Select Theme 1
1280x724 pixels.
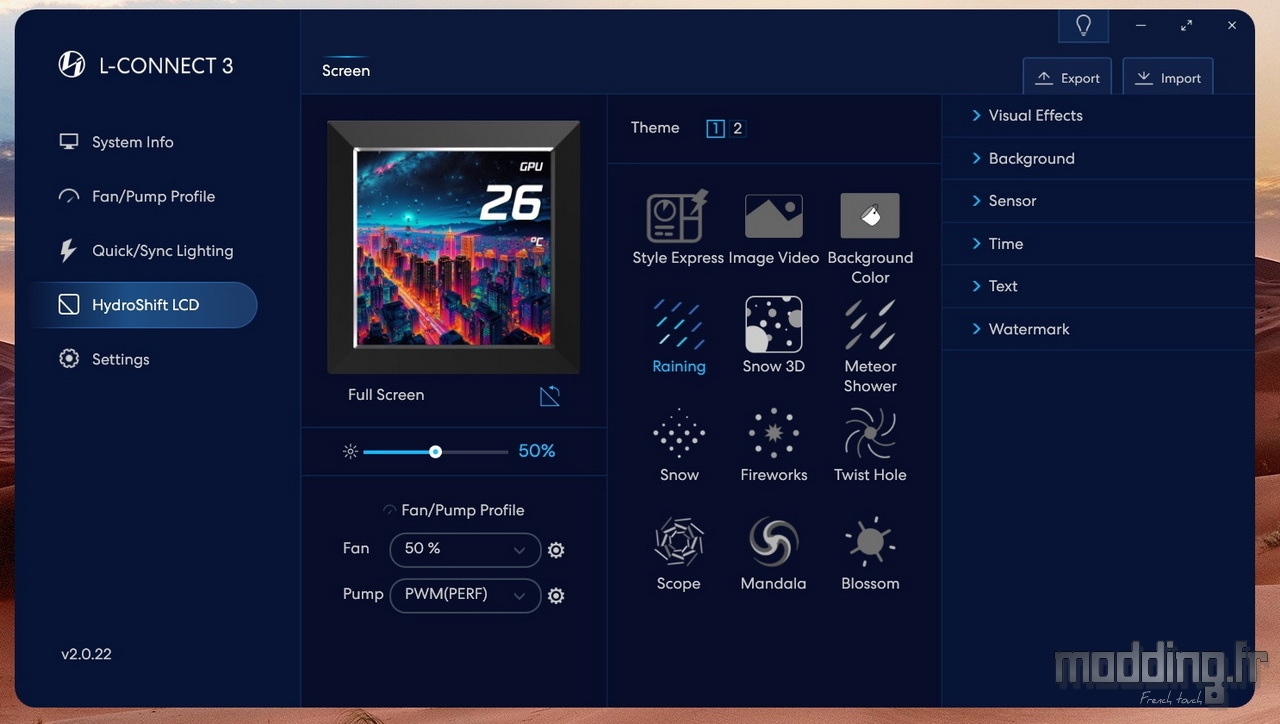(x=715, y=128)
